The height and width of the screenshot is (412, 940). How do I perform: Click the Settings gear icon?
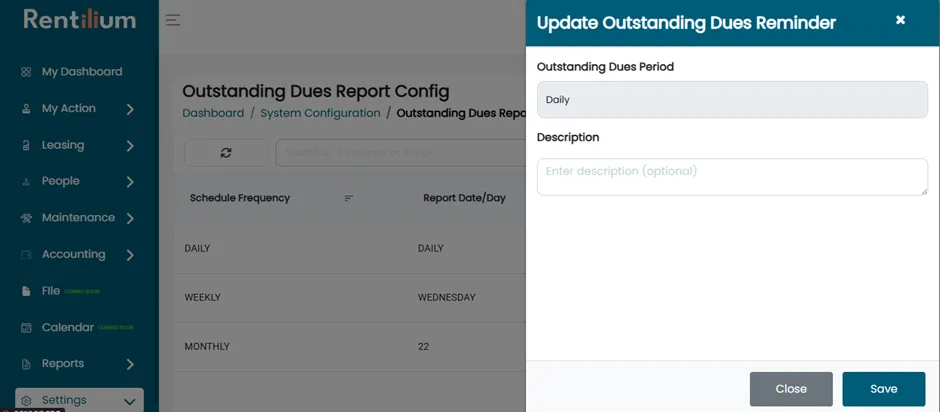[26, 401]
